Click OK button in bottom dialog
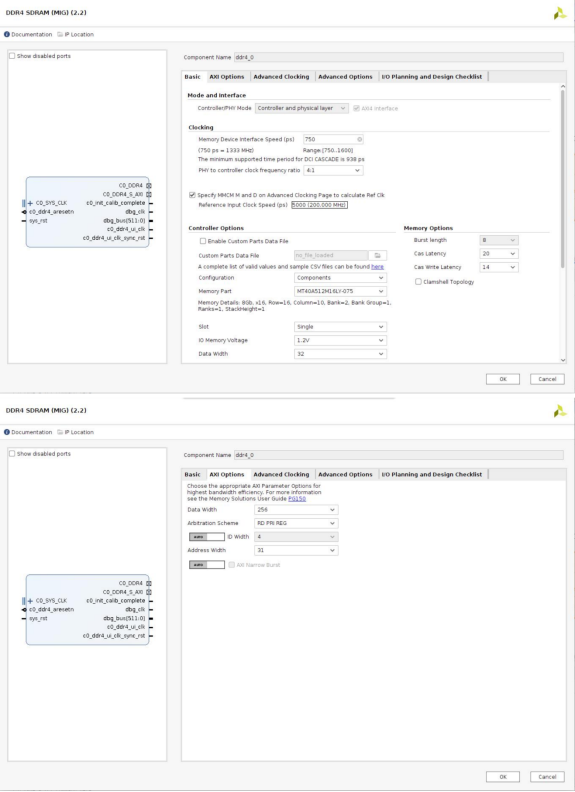575x792 pixels. 503,777
